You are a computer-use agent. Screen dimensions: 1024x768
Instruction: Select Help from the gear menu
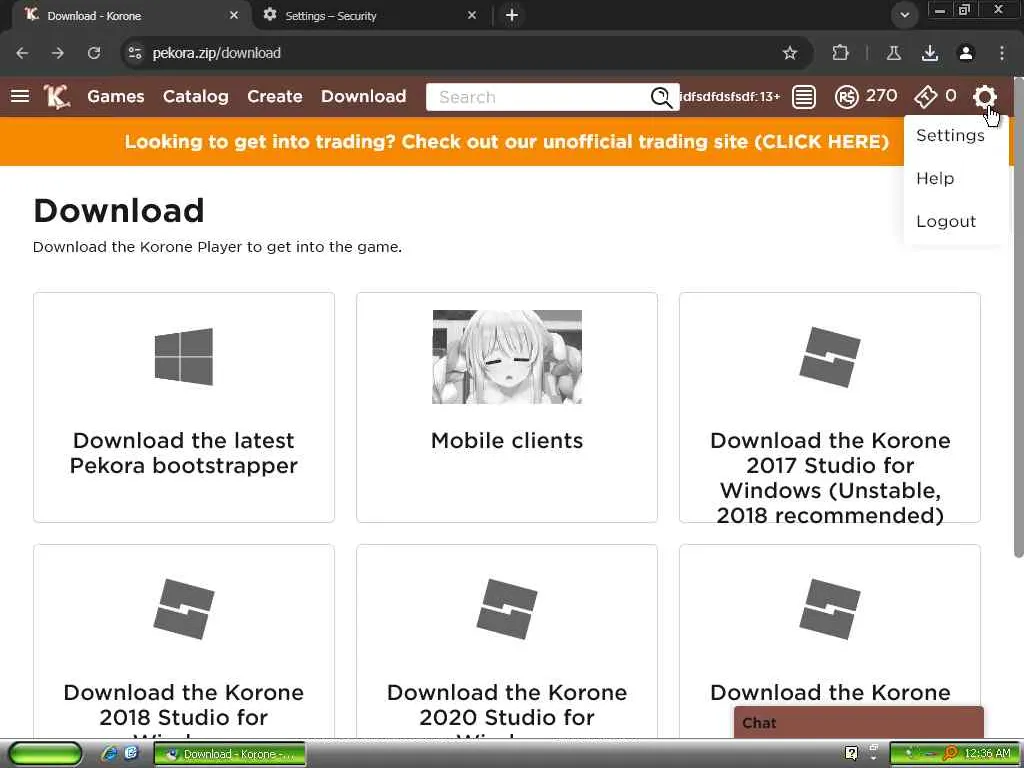point(935,178)
